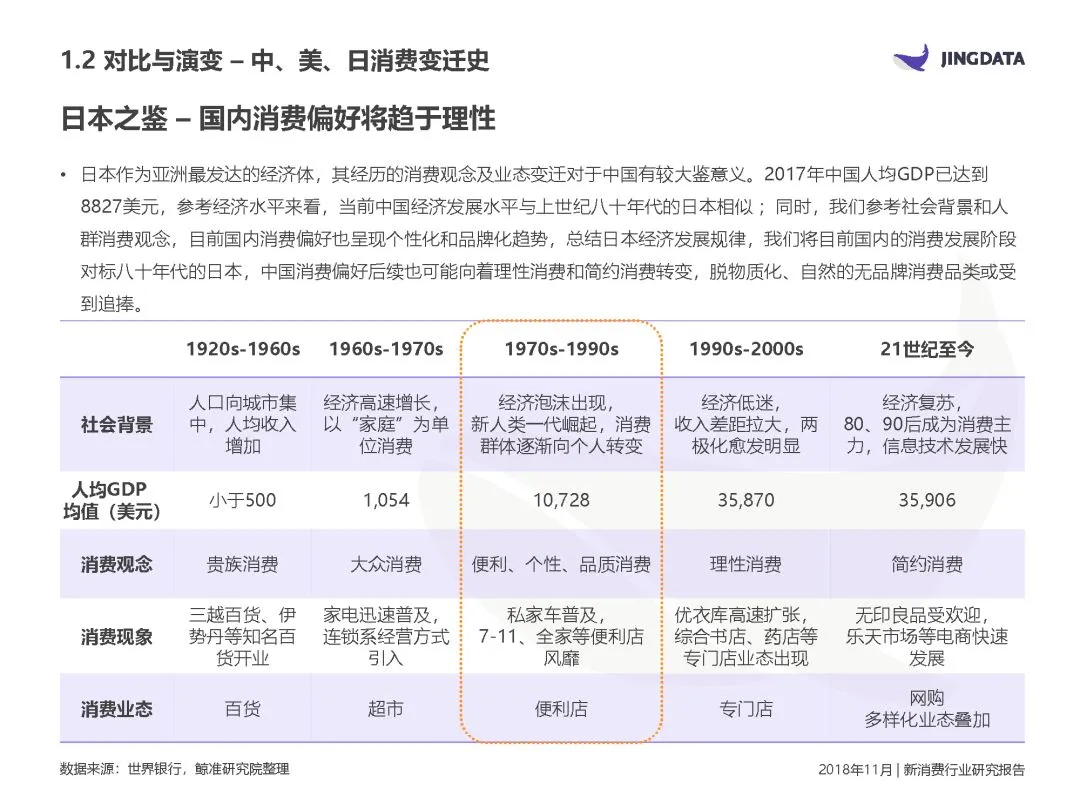Click the cell starting '经济泡沫出现'
This screenshot has width=1080, height=810.
click(x=561, y=424)
